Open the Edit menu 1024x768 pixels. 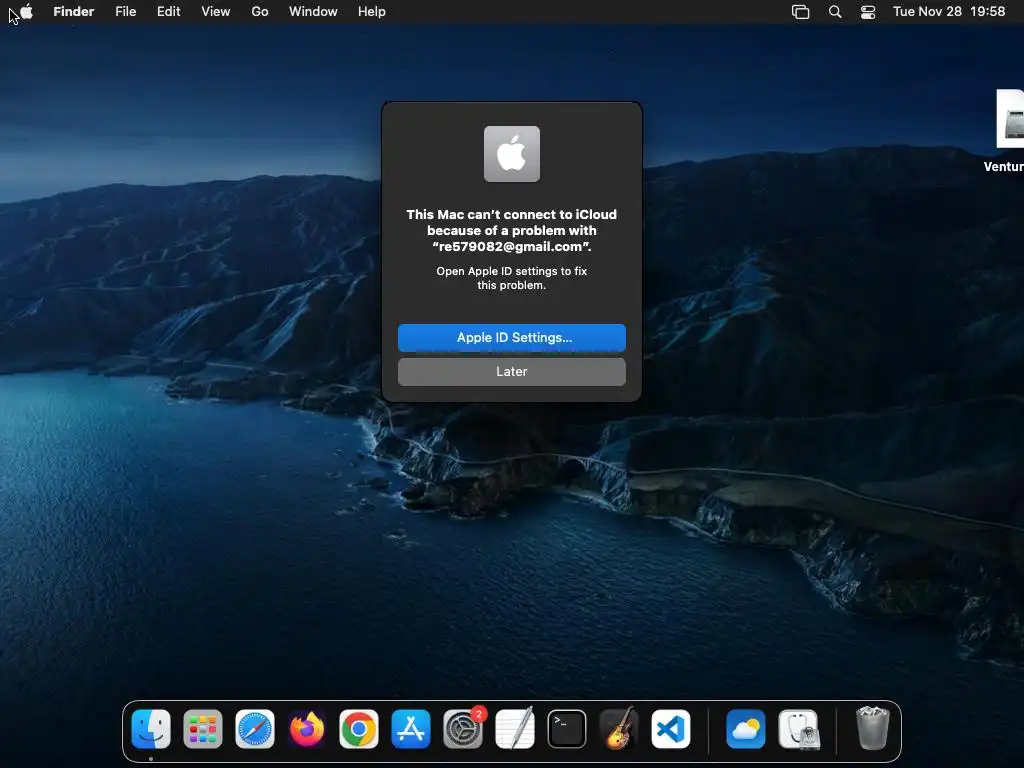point(168,12)
